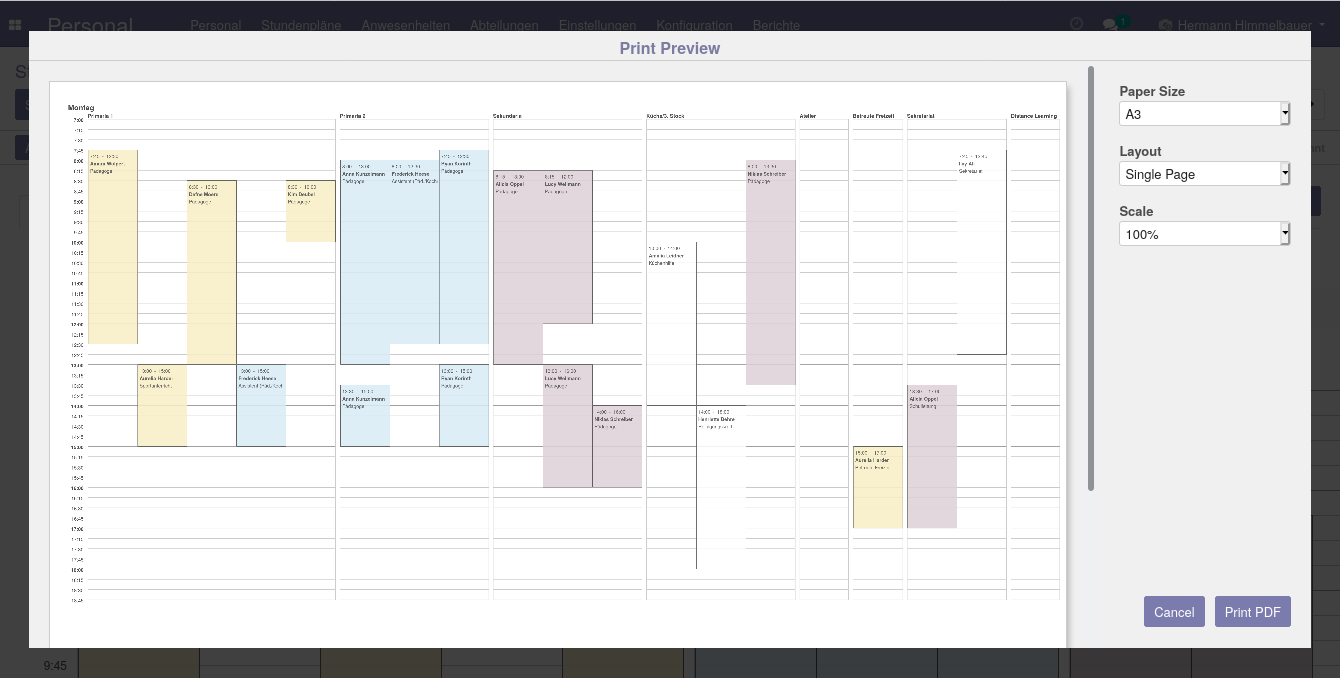Open the Layout dropdown showing Single Page

(x=1204, y=174)
